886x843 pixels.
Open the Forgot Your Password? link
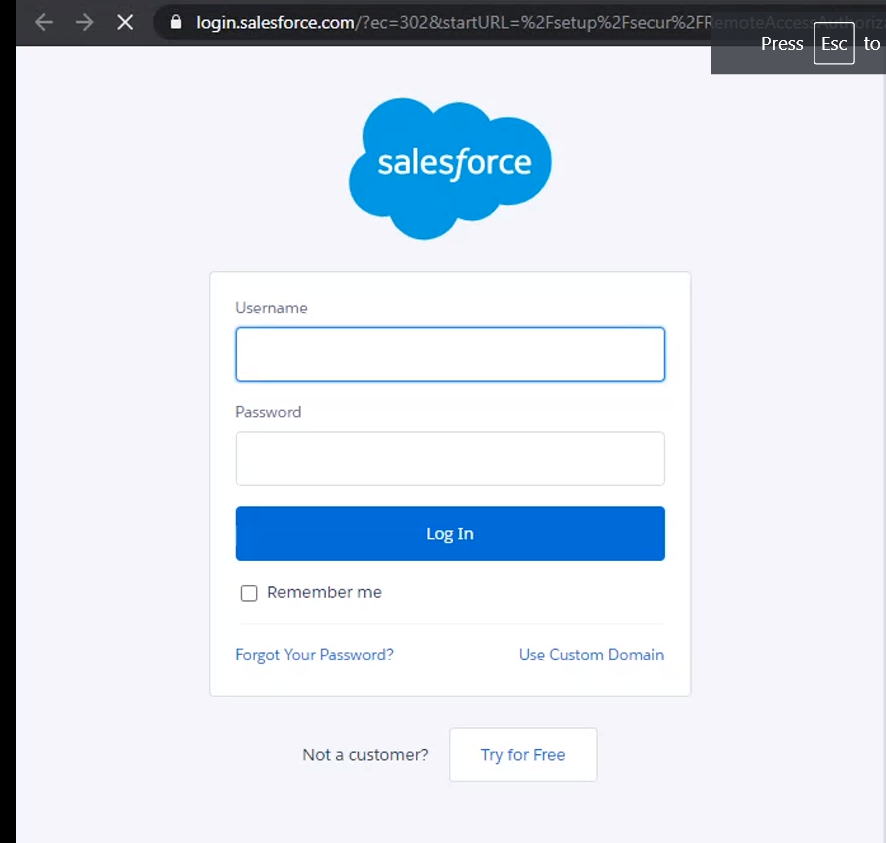coord(314,654)
